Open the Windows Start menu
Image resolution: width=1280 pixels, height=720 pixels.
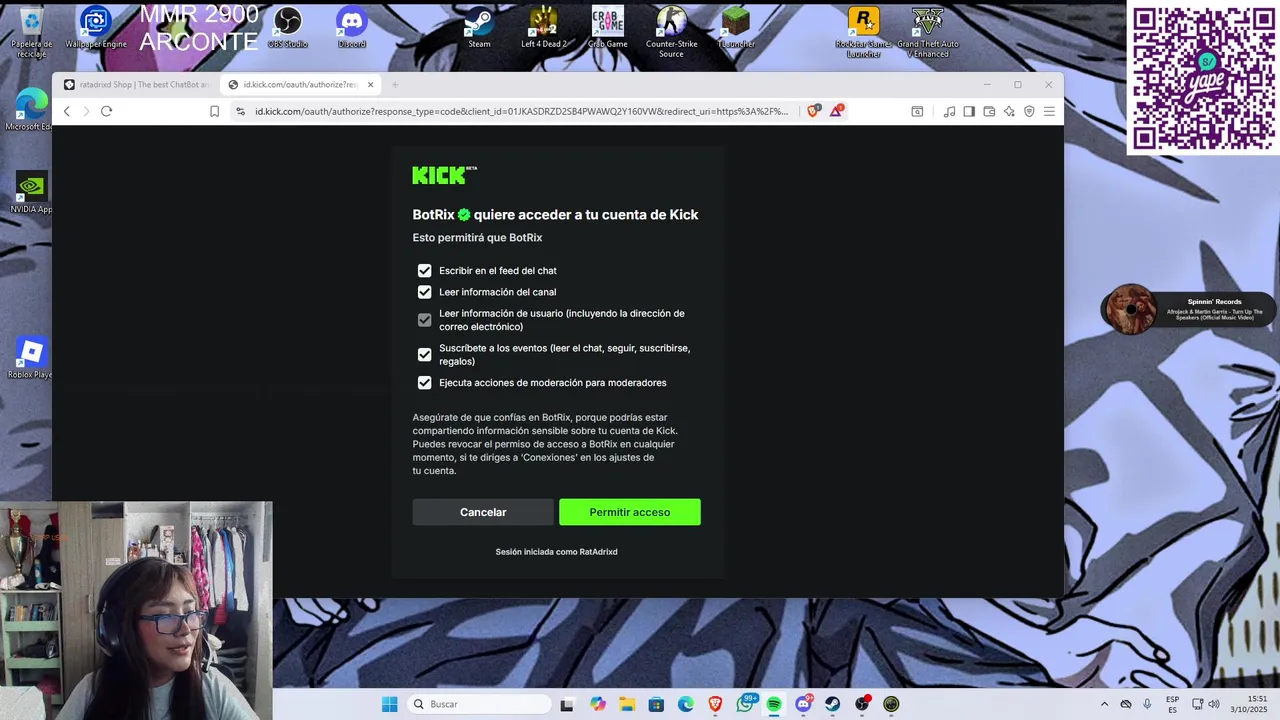(389, 704)
